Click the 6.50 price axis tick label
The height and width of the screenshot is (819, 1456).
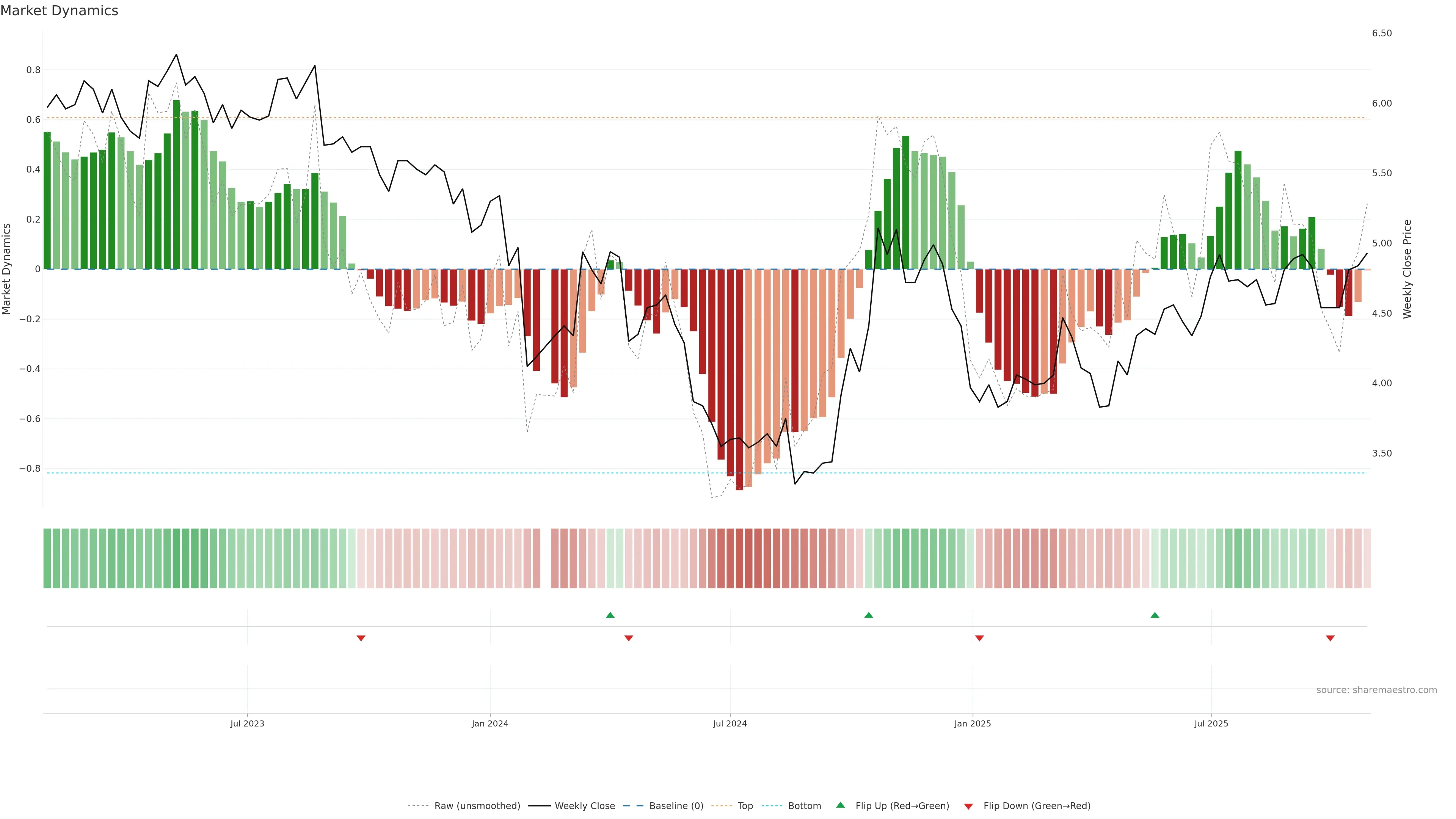coord(1381,33)
